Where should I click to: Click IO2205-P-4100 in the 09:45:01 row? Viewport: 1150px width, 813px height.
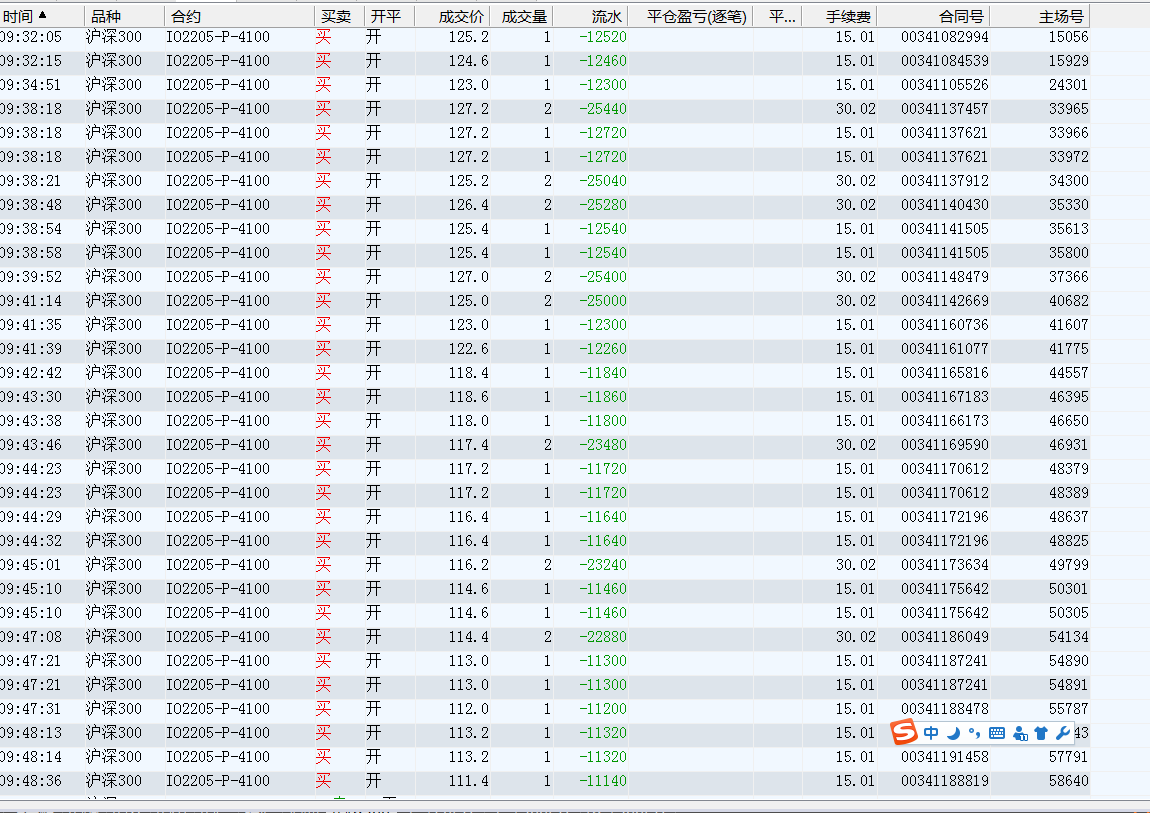click(218, 565)
